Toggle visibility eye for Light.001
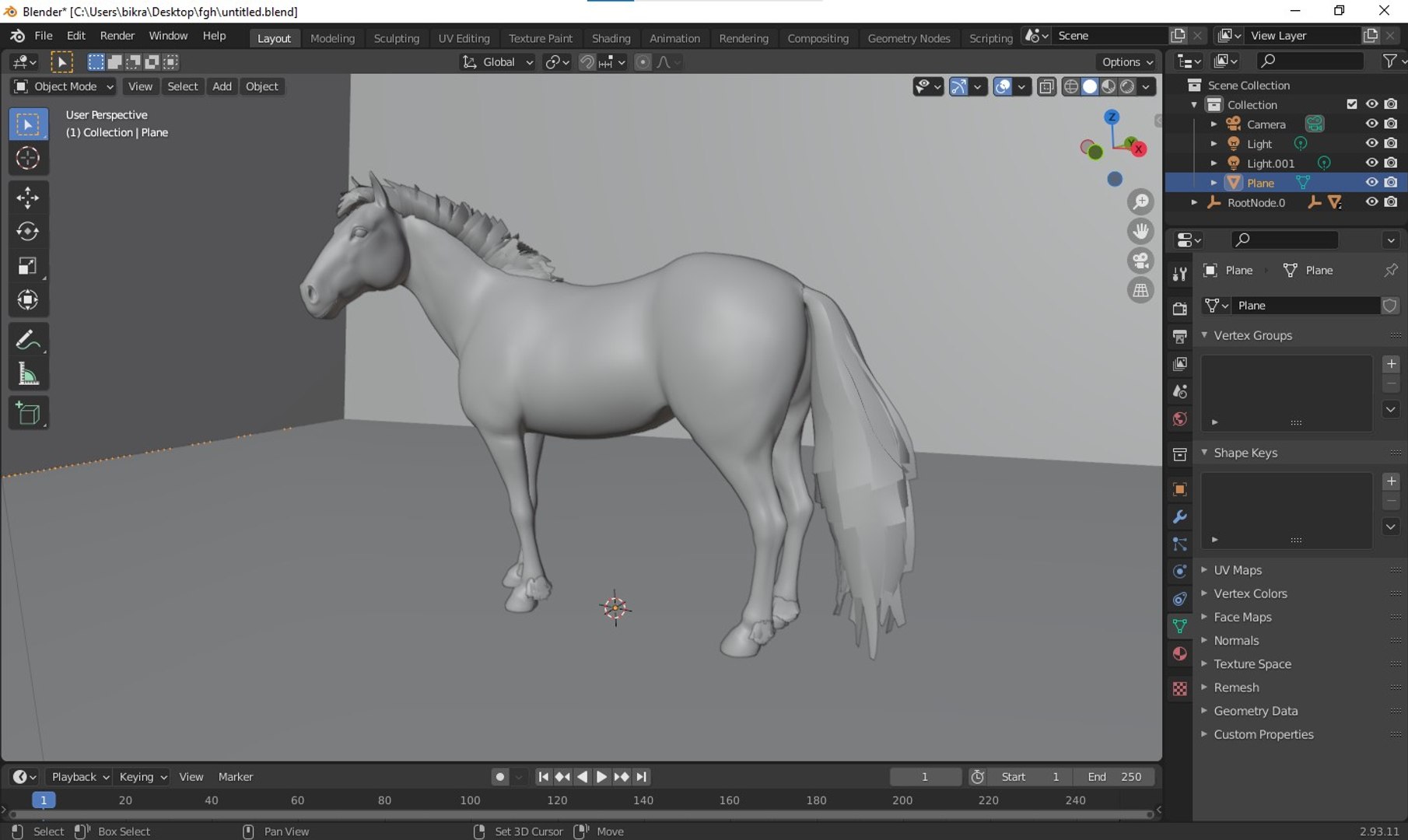 coord(1371,163)
